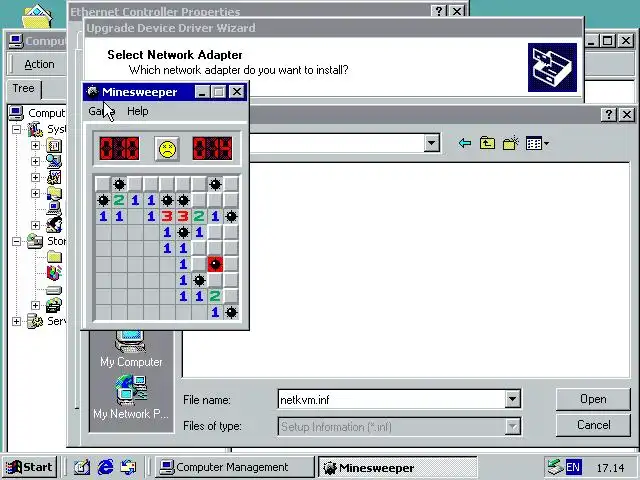Click the Minesweeper taskbar button
The width and height of the screenshot is (640, 480).
click(x=398, y=467)
